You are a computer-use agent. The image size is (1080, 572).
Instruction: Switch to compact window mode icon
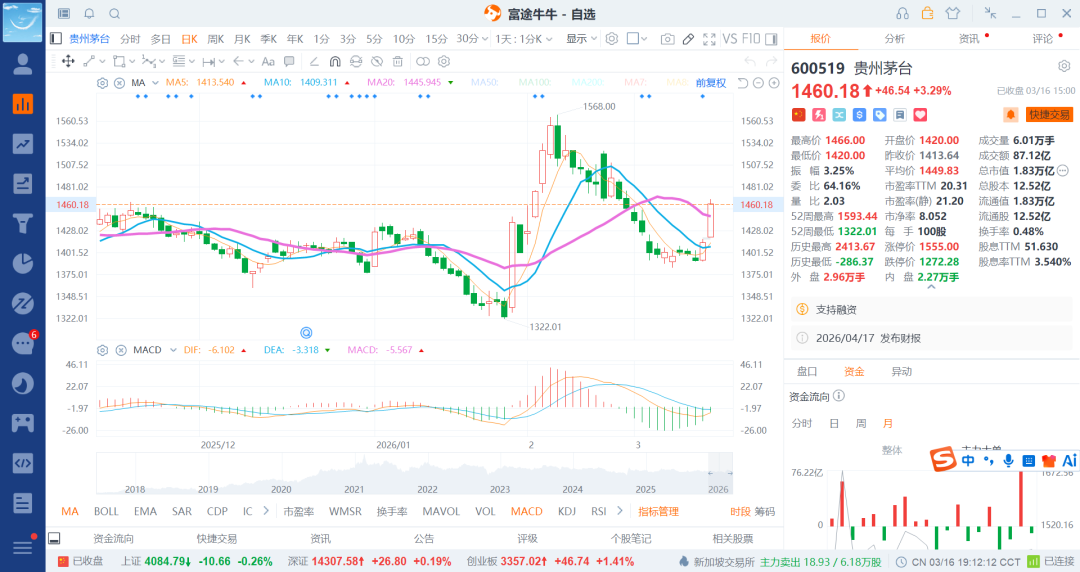[990, 13]
